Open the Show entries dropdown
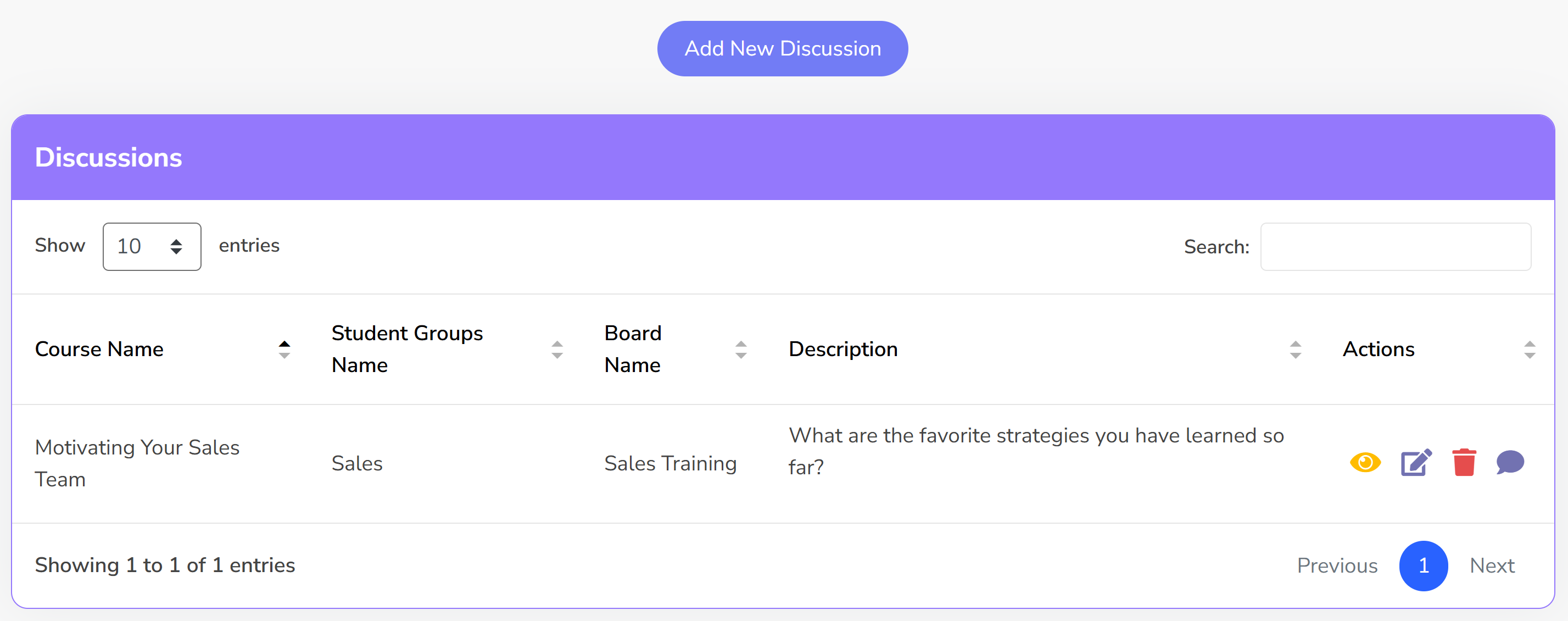1568x621 pixels. coord(152,247)
